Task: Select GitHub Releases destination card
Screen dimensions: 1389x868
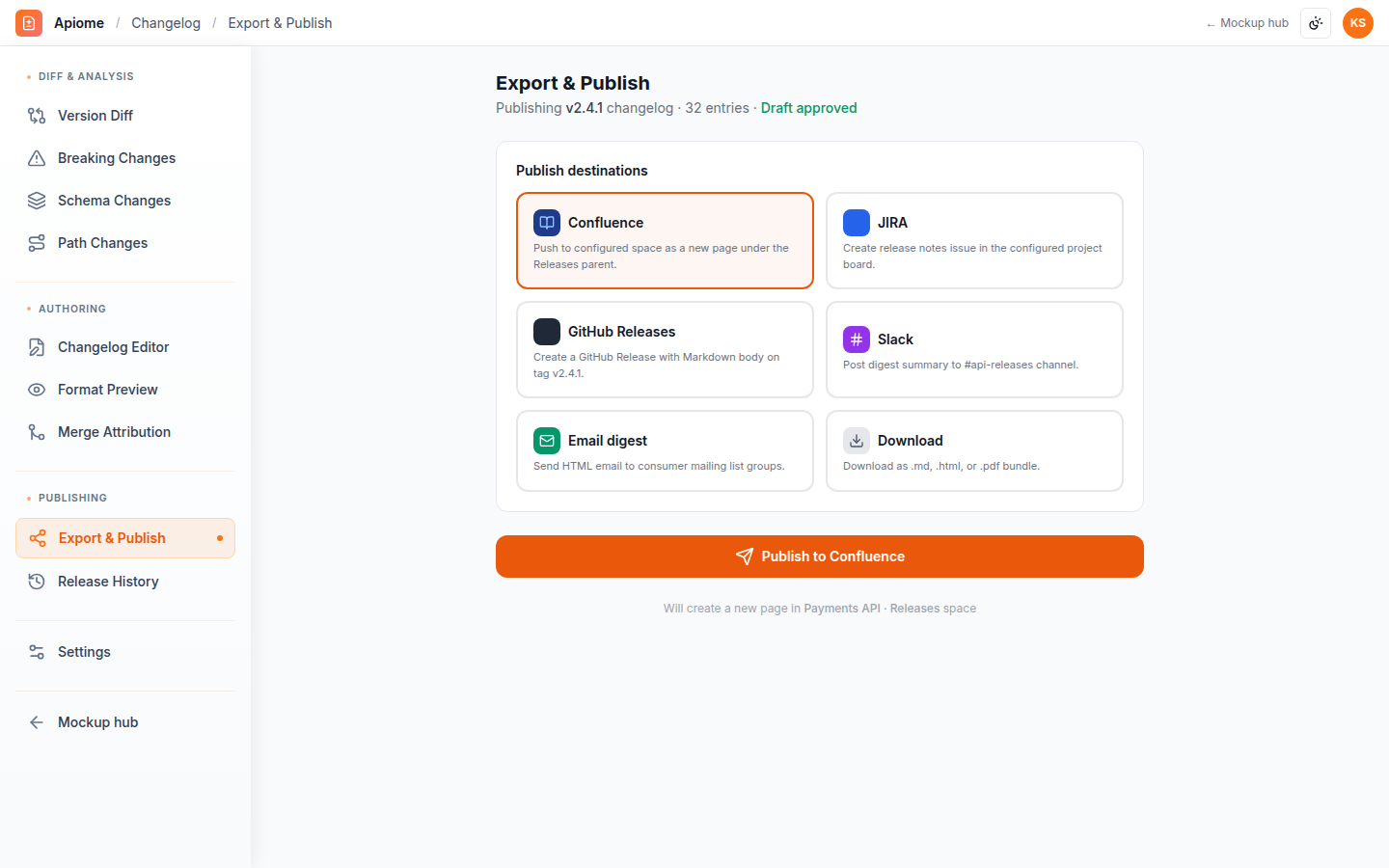Action: tap(665, 349)
